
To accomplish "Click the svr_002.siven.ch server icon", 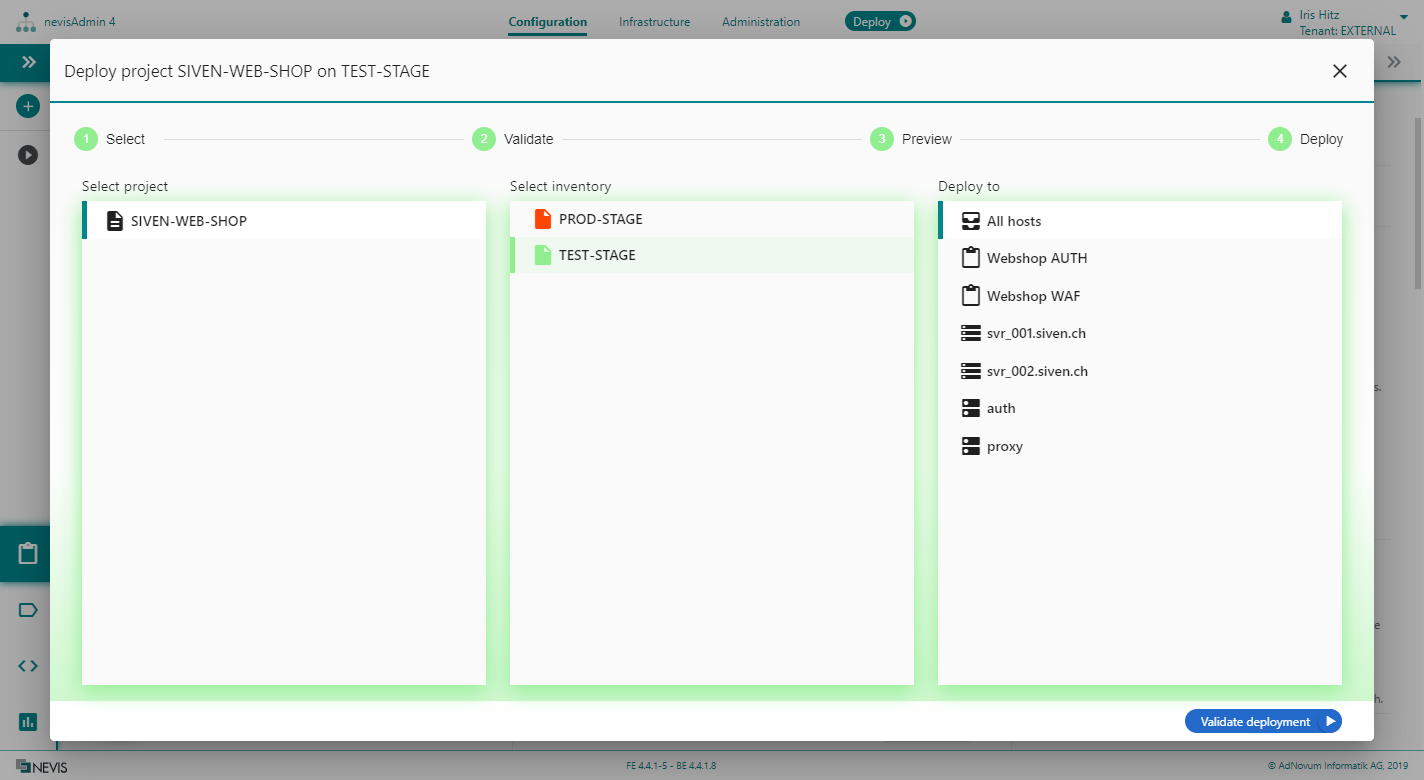I will (970, 371).
